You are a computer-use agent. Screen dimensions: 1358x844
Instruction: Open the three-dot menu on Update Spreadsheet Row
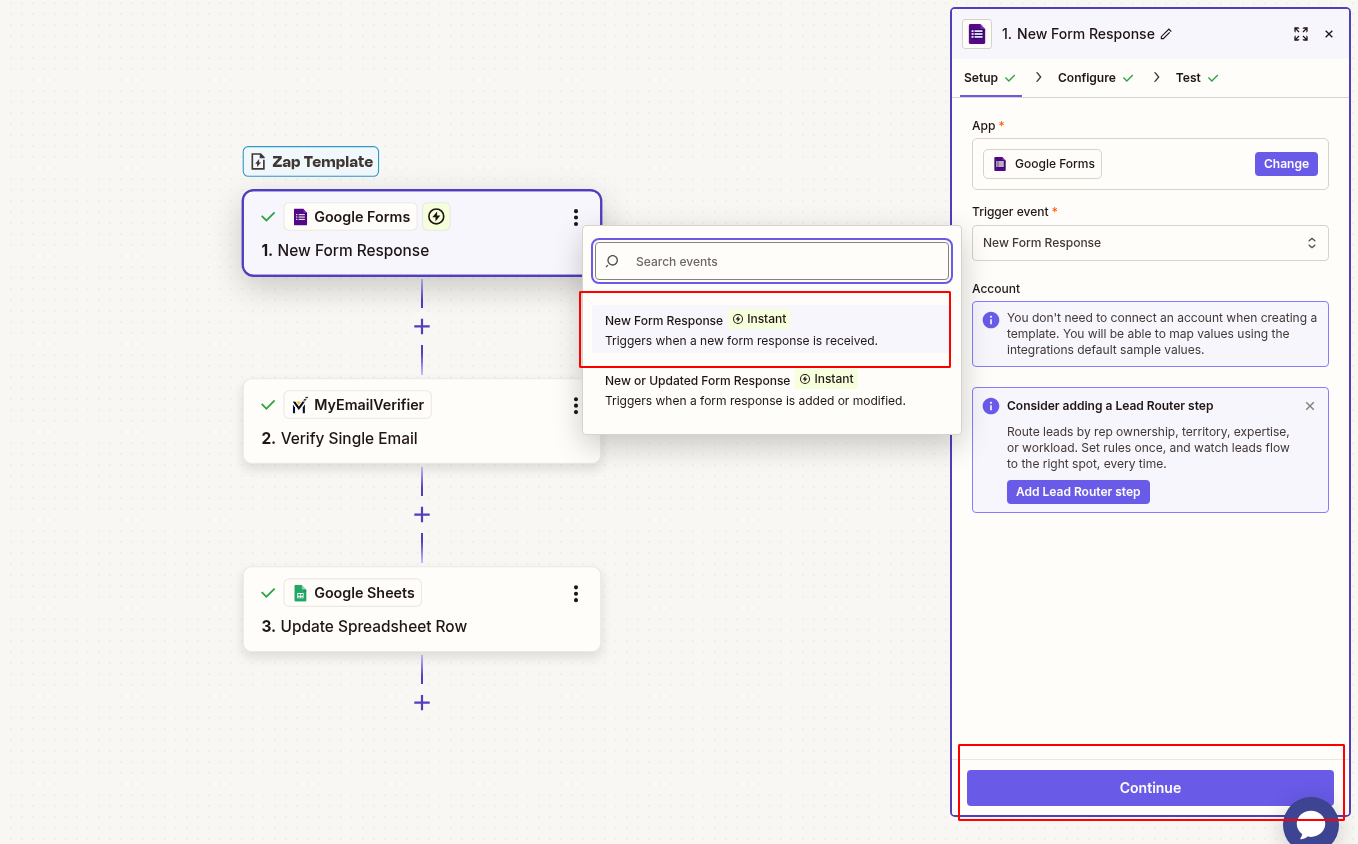(x=576, y=593)
